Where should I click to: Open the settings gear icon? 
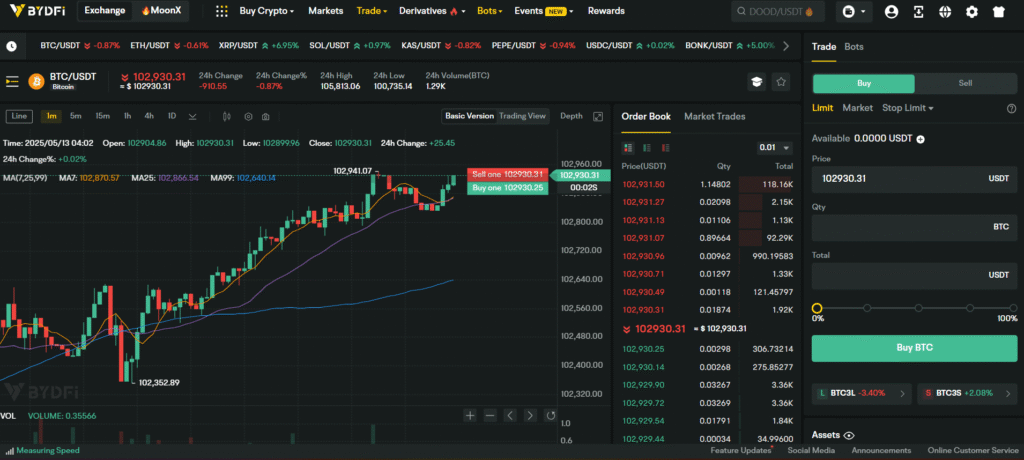[x=972, y=12]
